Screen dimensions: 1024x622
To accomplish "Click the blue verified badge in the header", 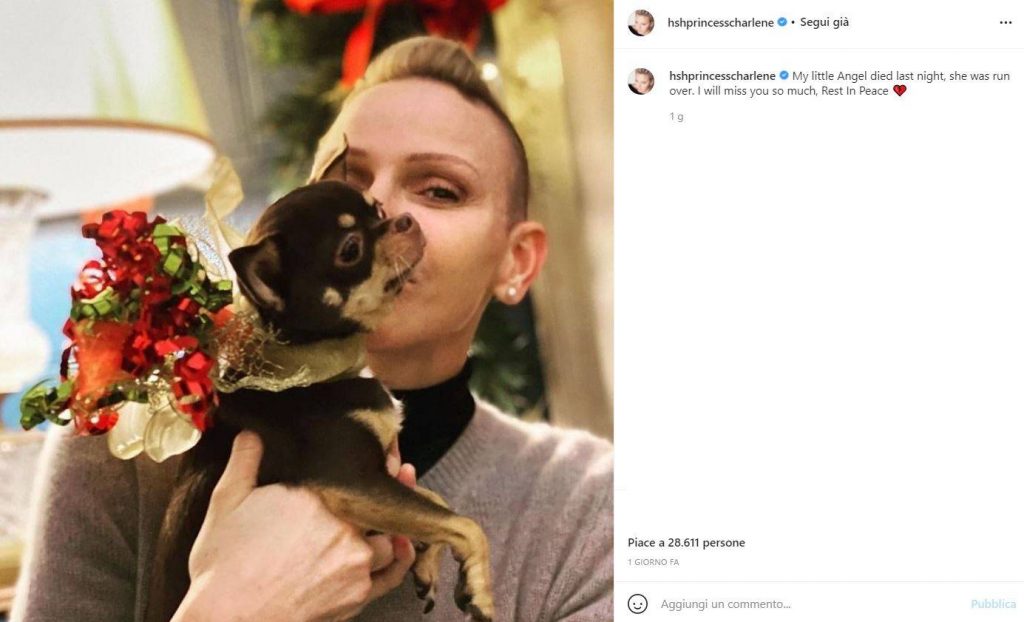I will pos(782,22).
